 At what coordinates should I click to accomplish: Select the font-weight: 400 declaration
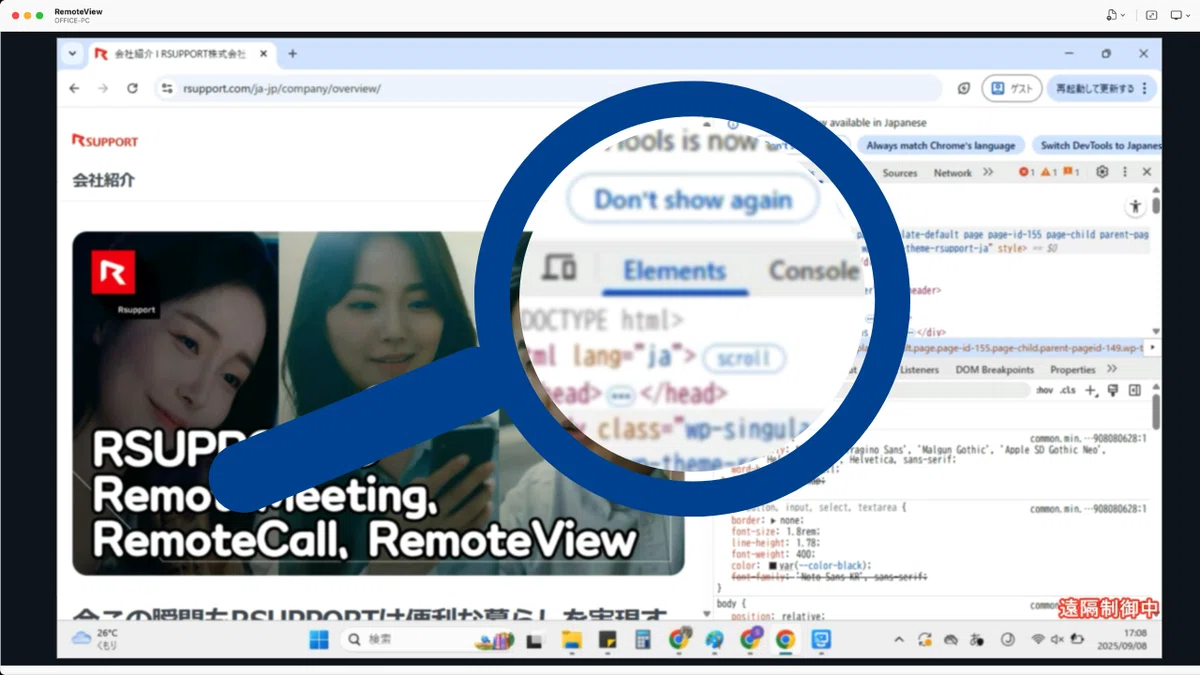[773, 554]
